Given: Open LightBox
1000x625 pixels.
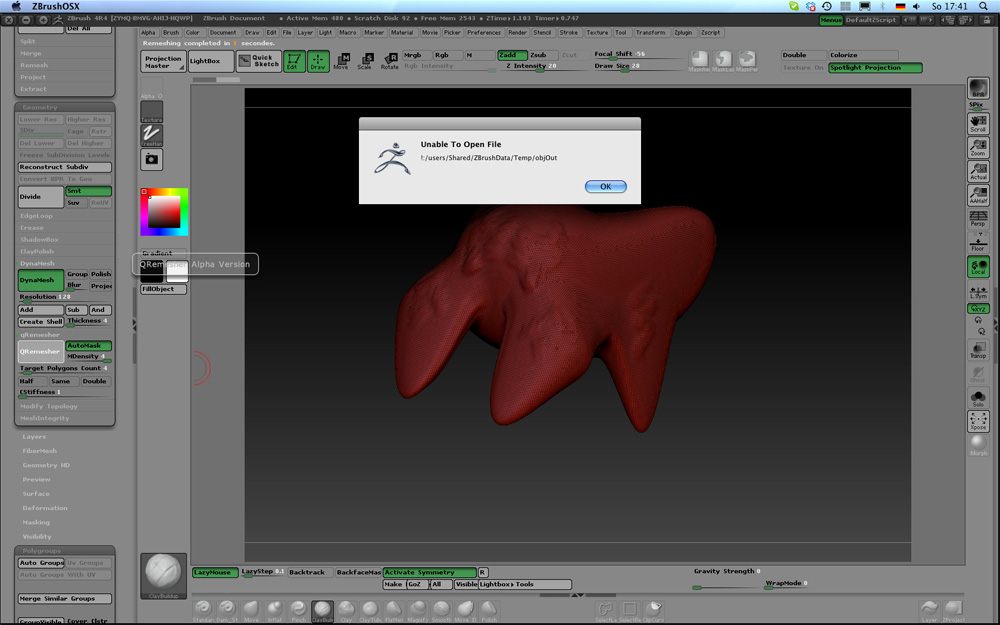Looking at the screenshot, I should click(x=211, y=61).
